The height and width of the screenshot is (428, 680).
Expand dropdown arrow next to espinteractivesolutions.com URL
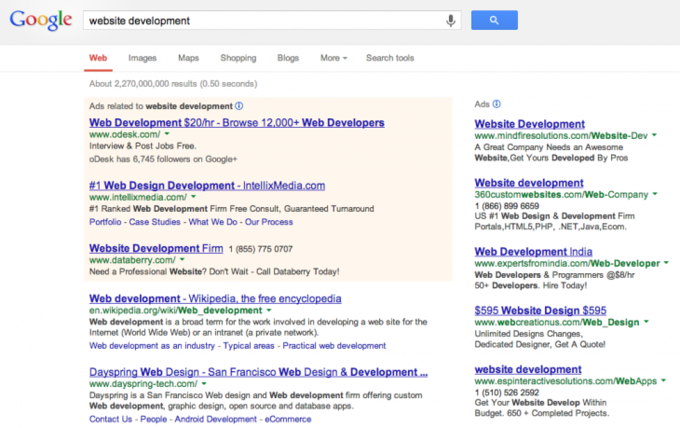pyautogui.click(x=663, y=381)
